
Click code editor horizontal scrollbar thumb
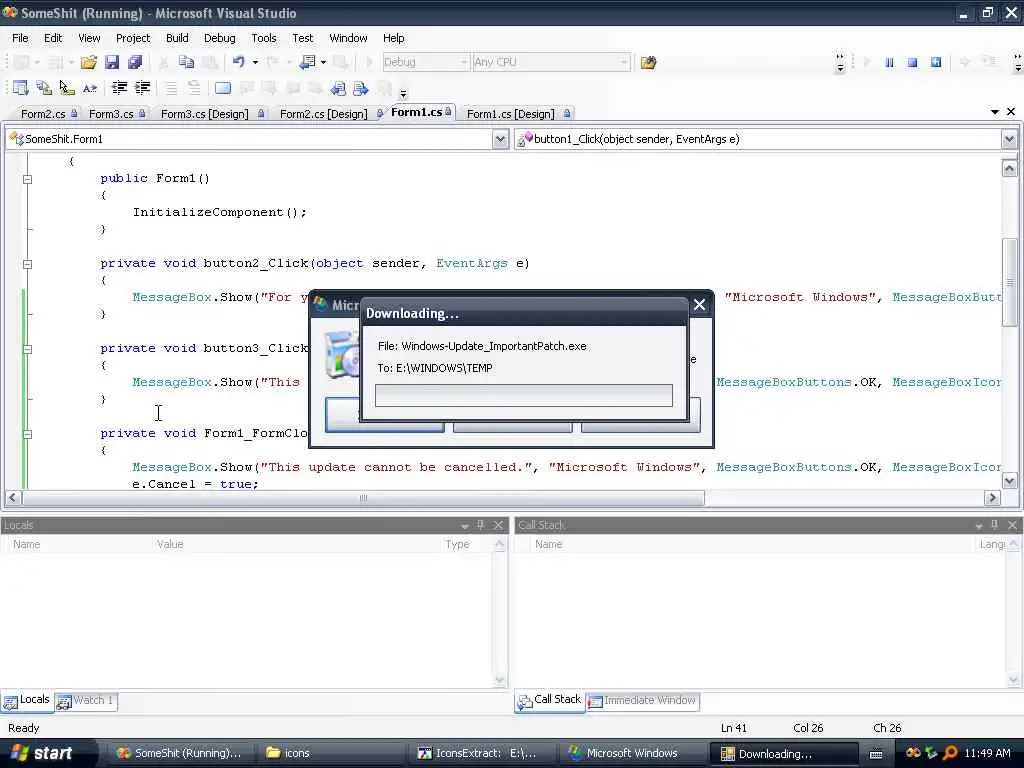pos(363,498)
